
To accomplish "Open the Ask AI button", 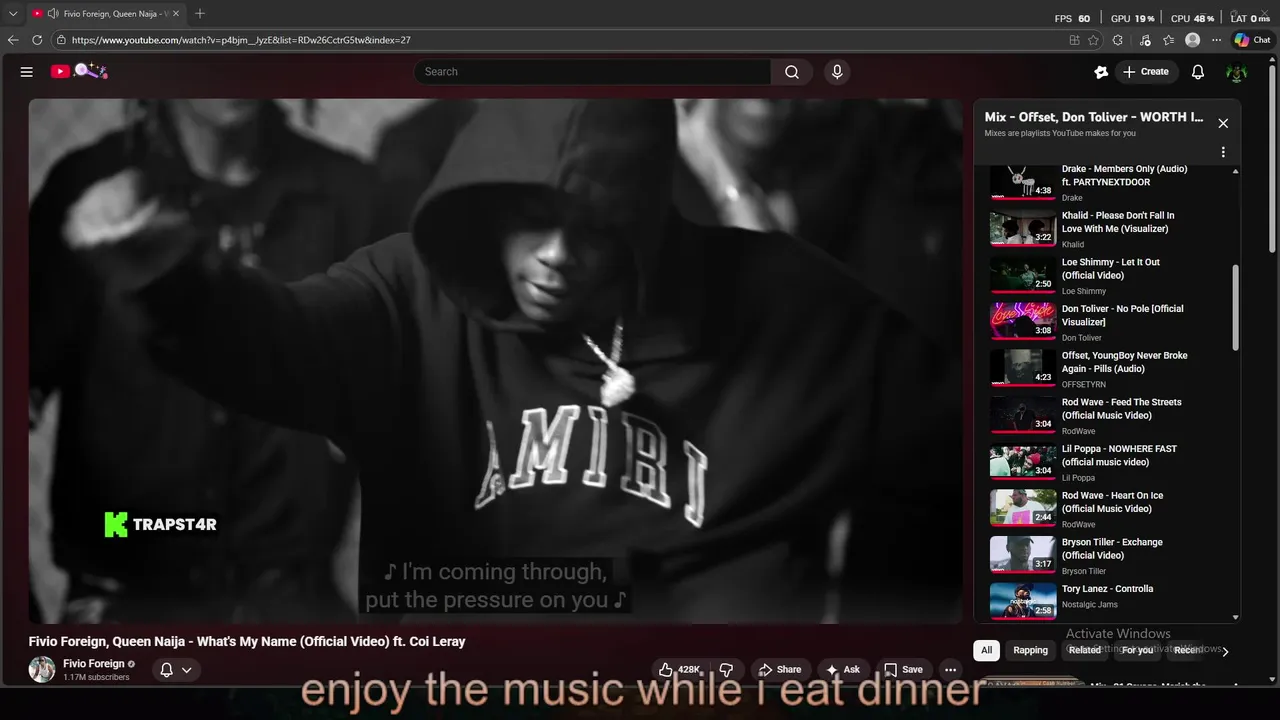I will coord(843,670).
